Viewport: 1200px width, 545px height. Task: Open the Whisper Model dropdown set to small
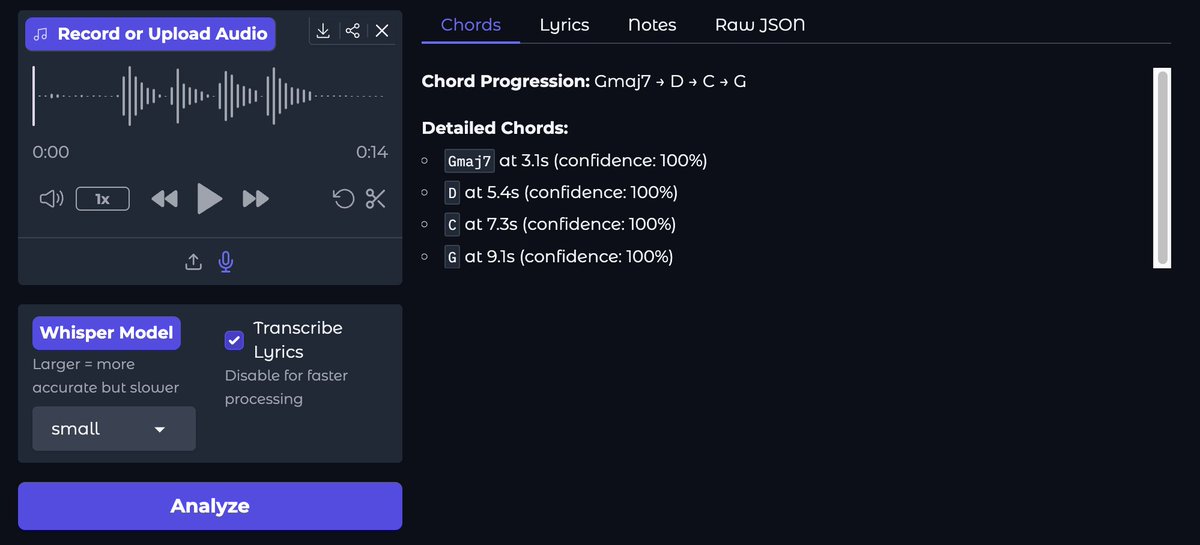tap(114, 429)
